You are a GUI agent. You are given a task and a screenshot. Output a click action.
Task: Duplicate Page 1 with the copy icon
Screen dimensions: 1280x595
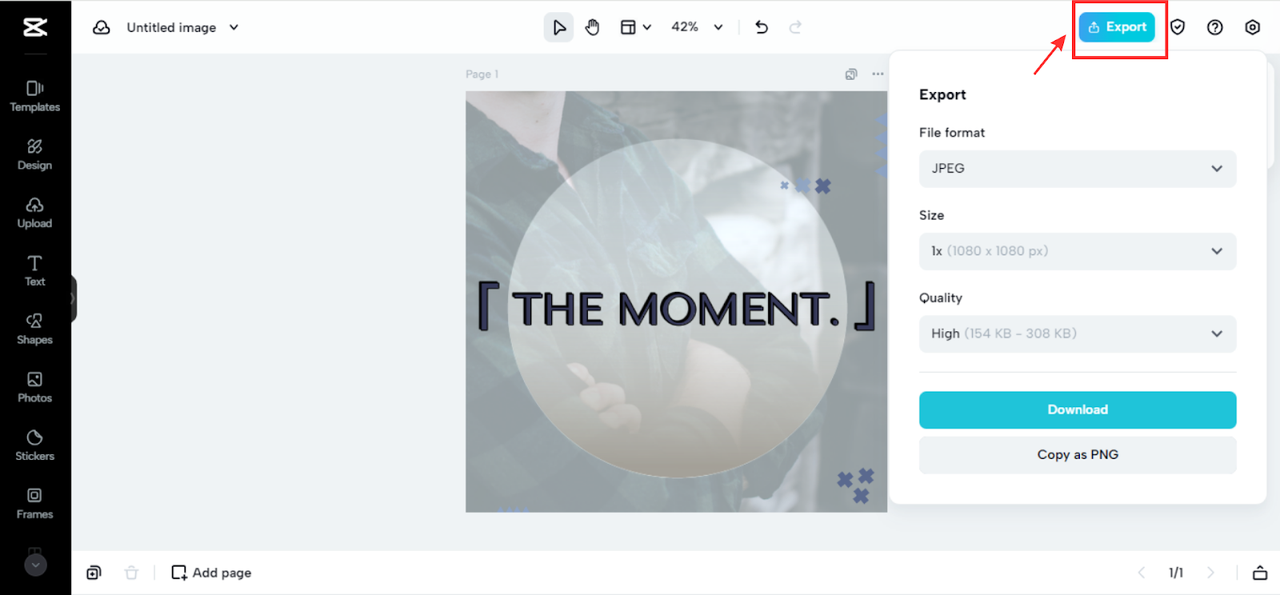coord(851,74)
